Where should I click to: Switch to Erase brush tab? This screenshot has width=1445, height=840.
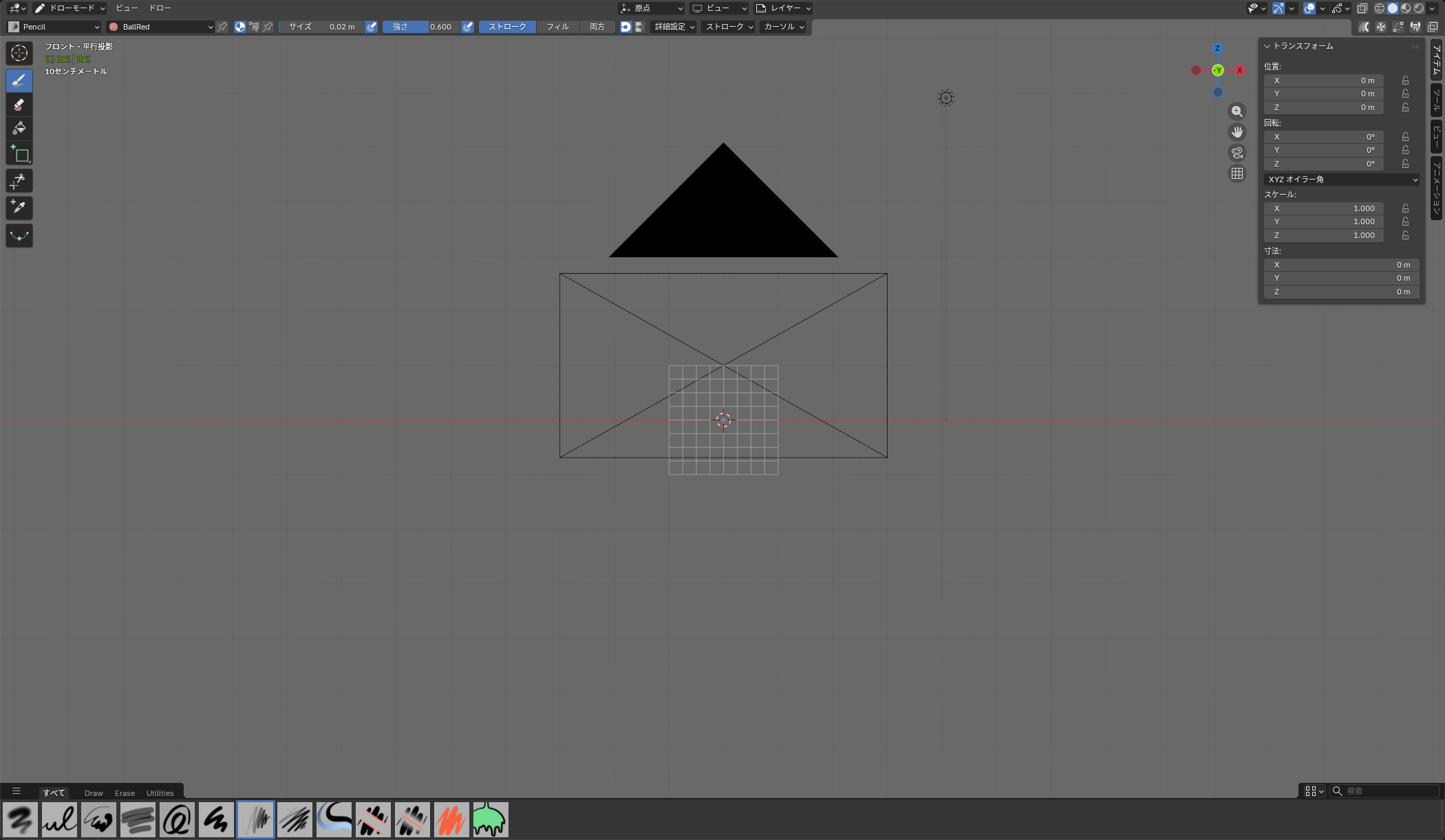click(x=125, y=793)
